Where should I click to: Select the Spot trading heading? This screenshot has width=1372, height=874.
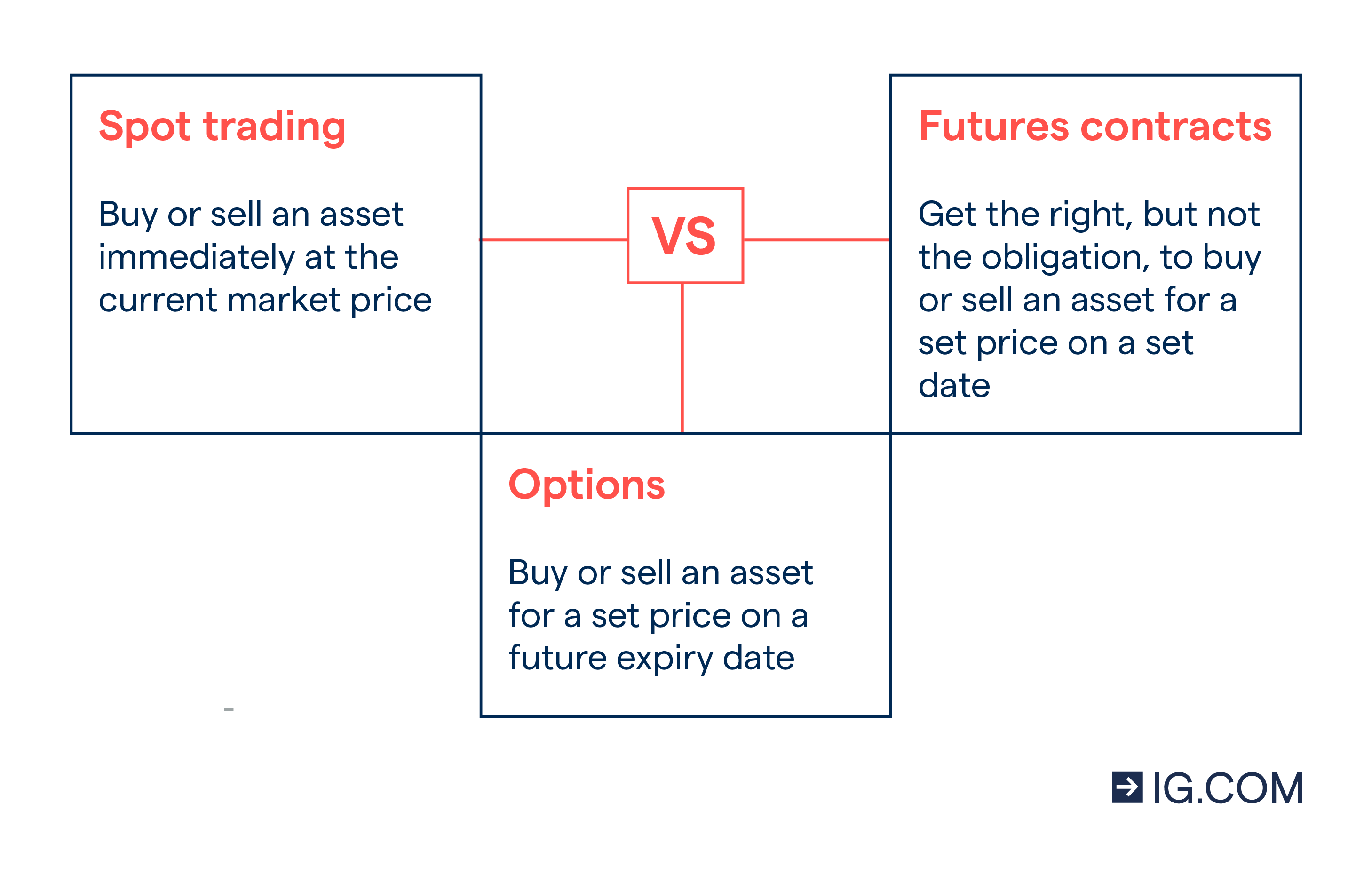(222, 127)
